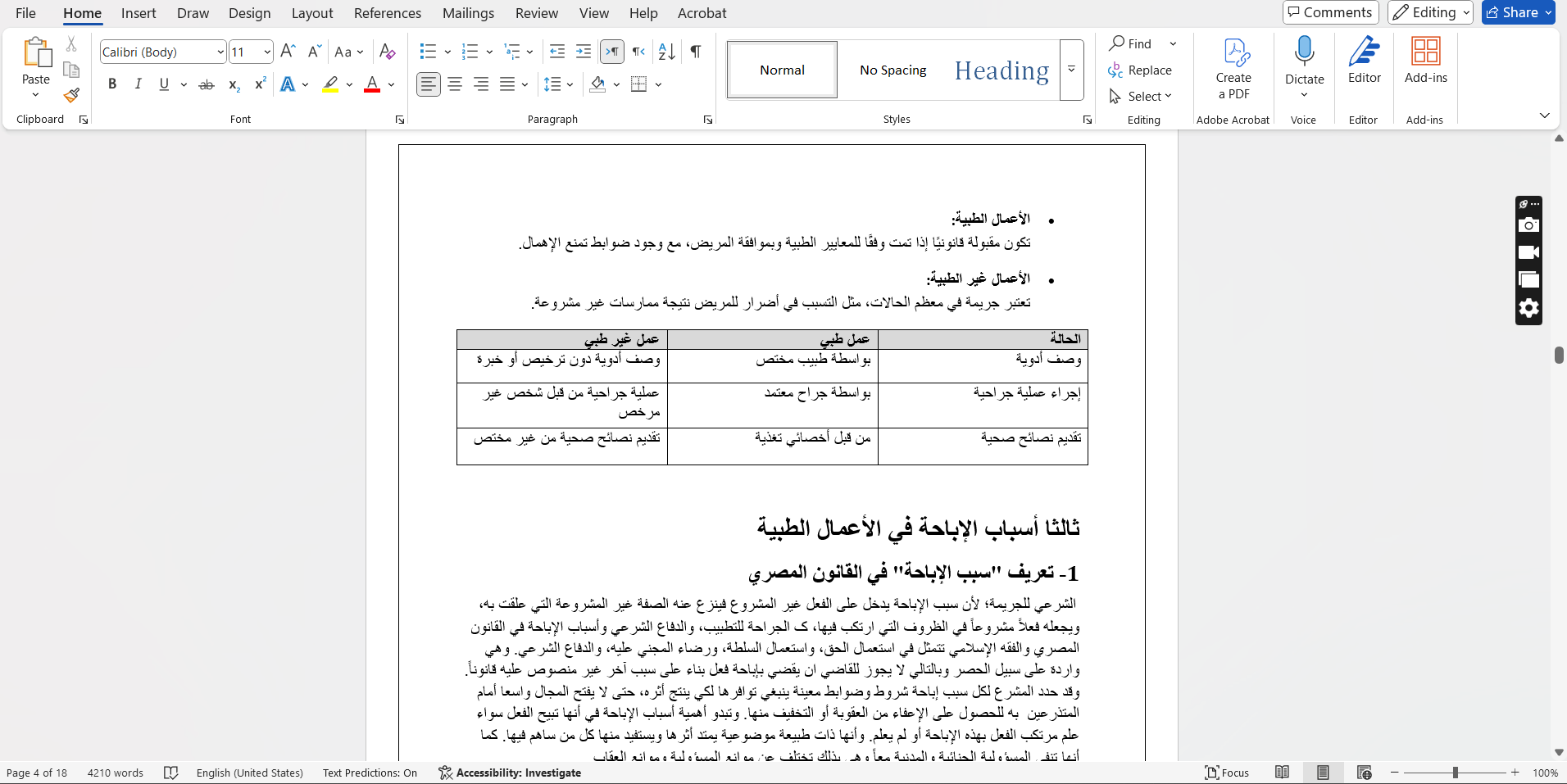Open the Editor proofing pane
1567x784 pixels.
tap(1365, 60)
